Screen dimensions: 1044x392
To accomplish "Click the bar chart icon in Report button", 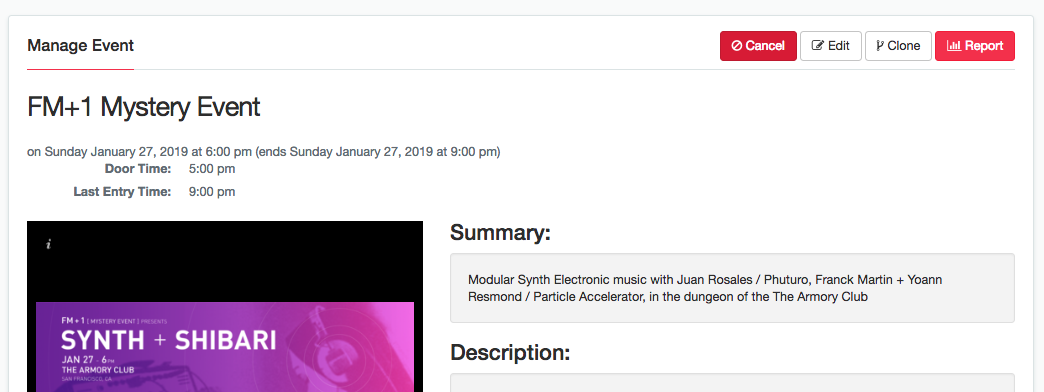I will pos(953,46).
